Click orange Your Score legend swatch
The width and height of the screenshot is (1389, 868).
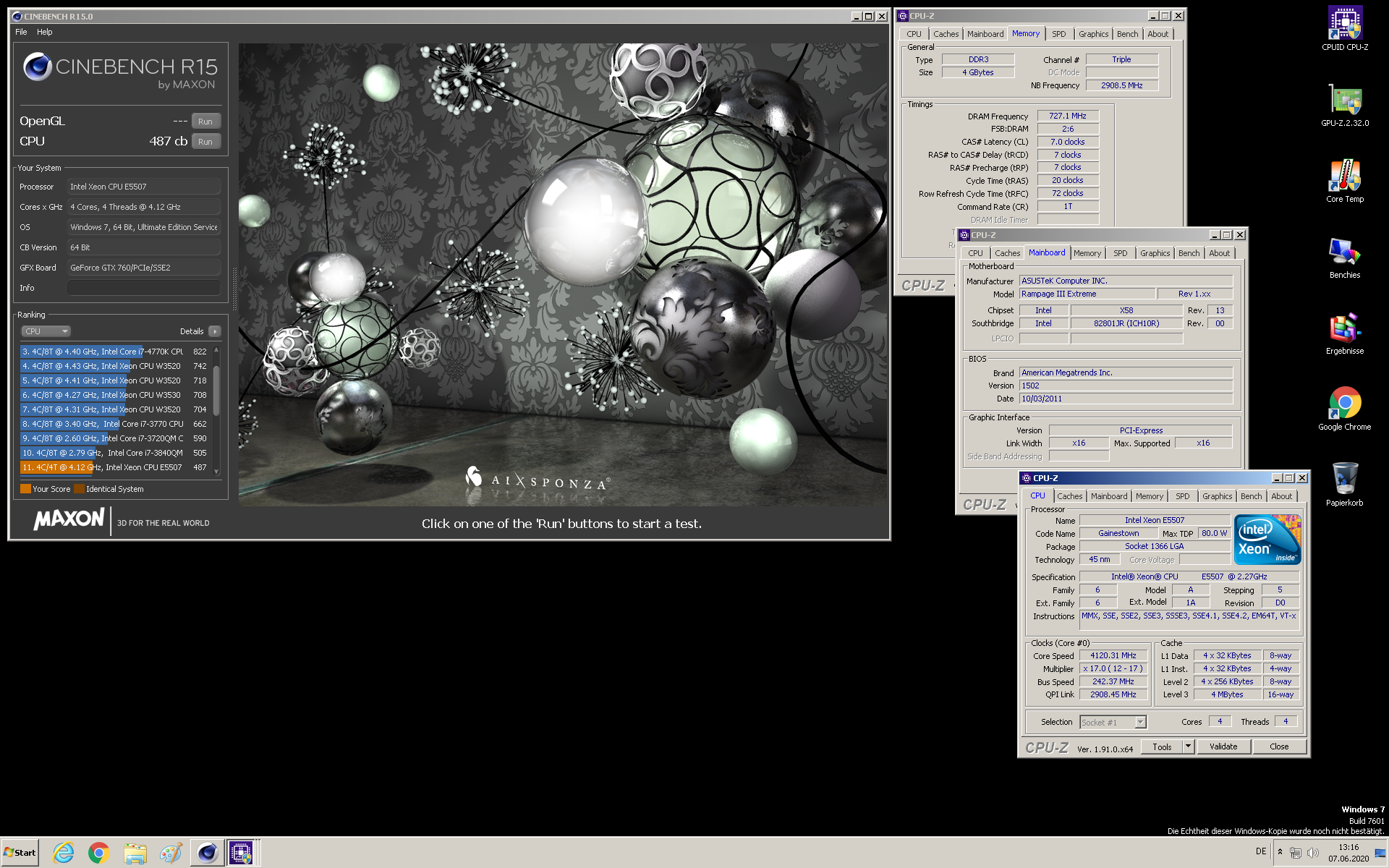(x=25, y=489)
